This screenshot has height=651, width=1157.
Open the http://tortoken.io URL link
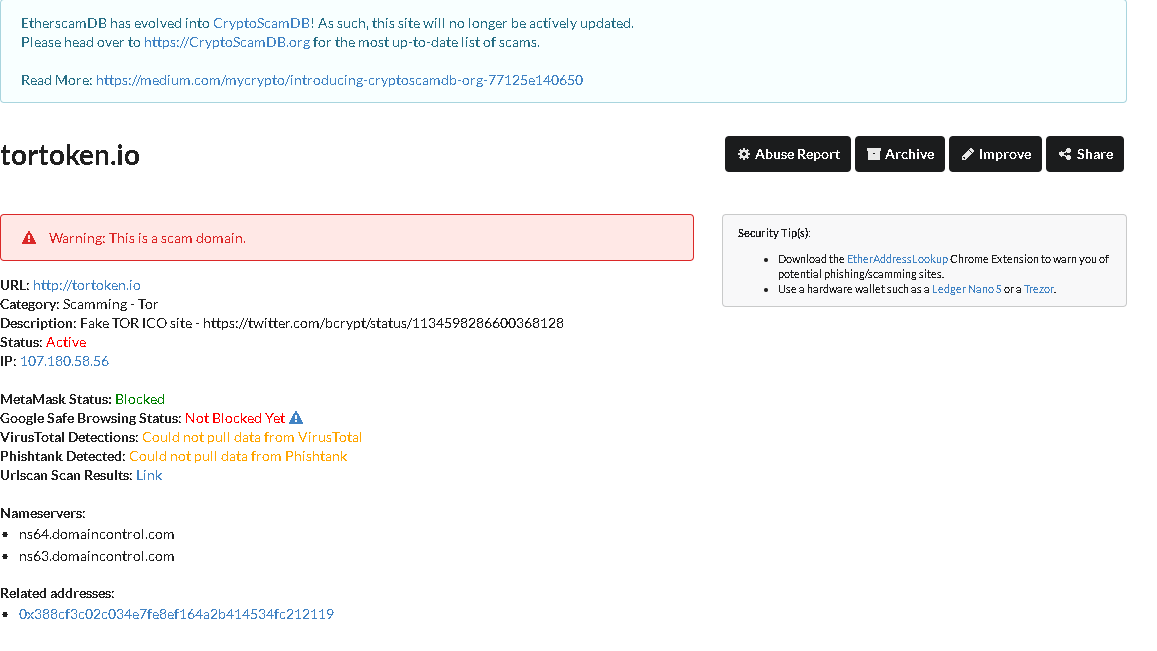click(x=86, y=285)
